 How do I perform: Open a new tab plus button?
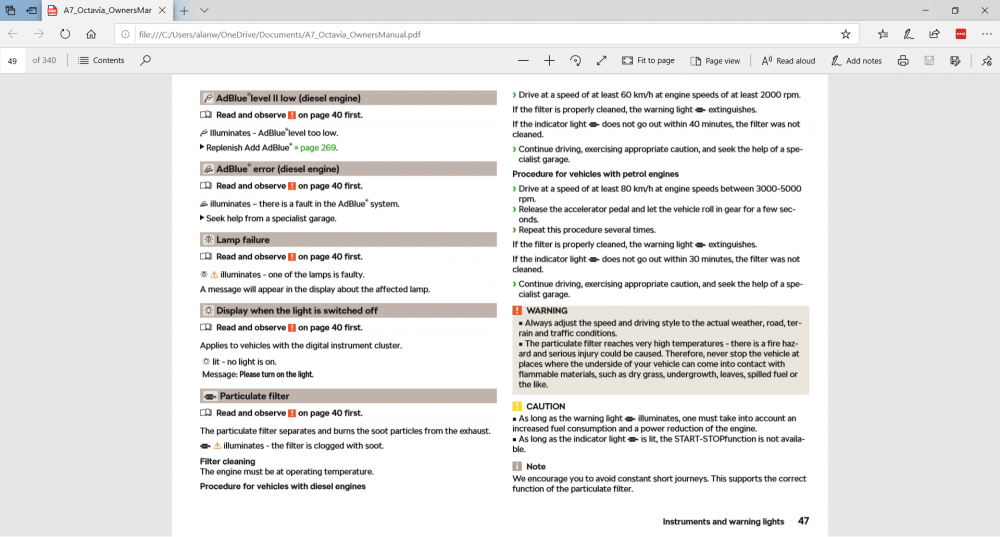pos(184,10)
